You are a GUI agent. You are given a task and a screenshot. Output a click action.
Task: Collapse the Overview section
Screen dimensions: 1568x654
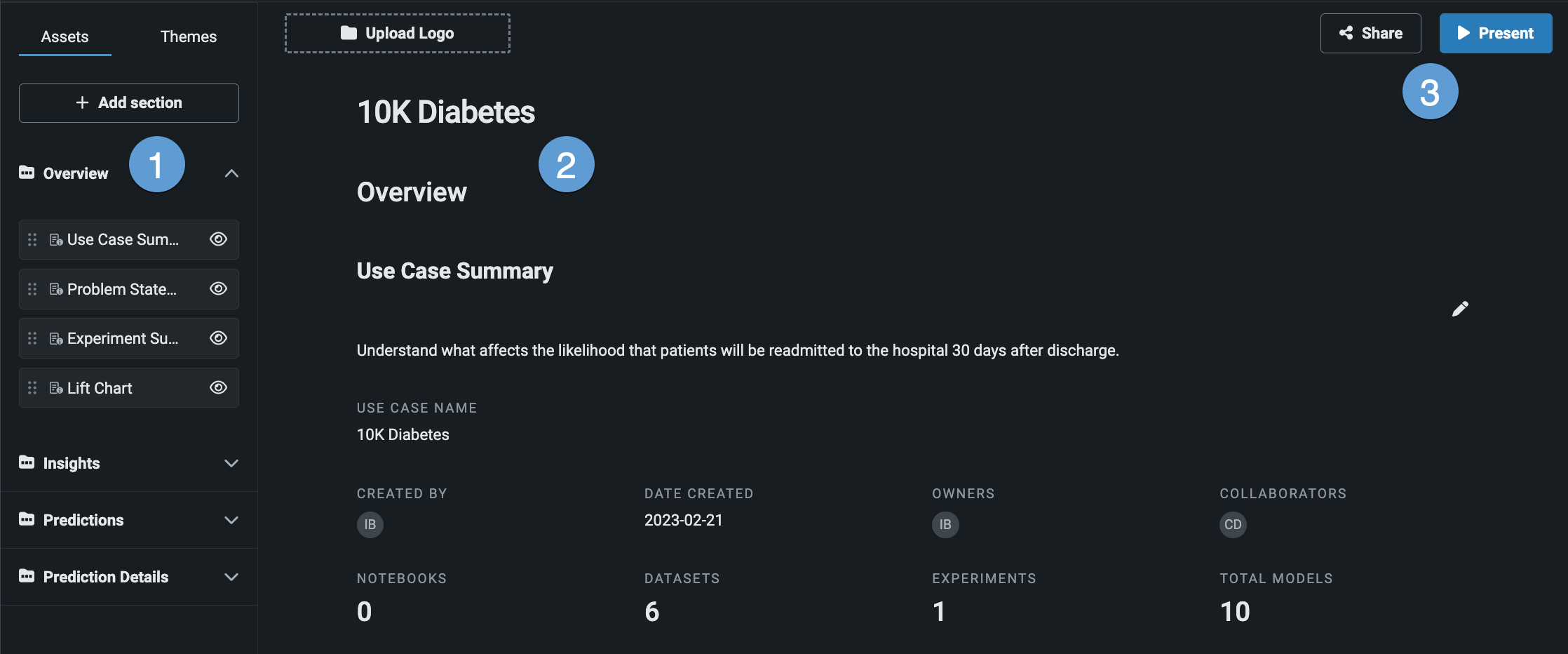coord(231,173)
